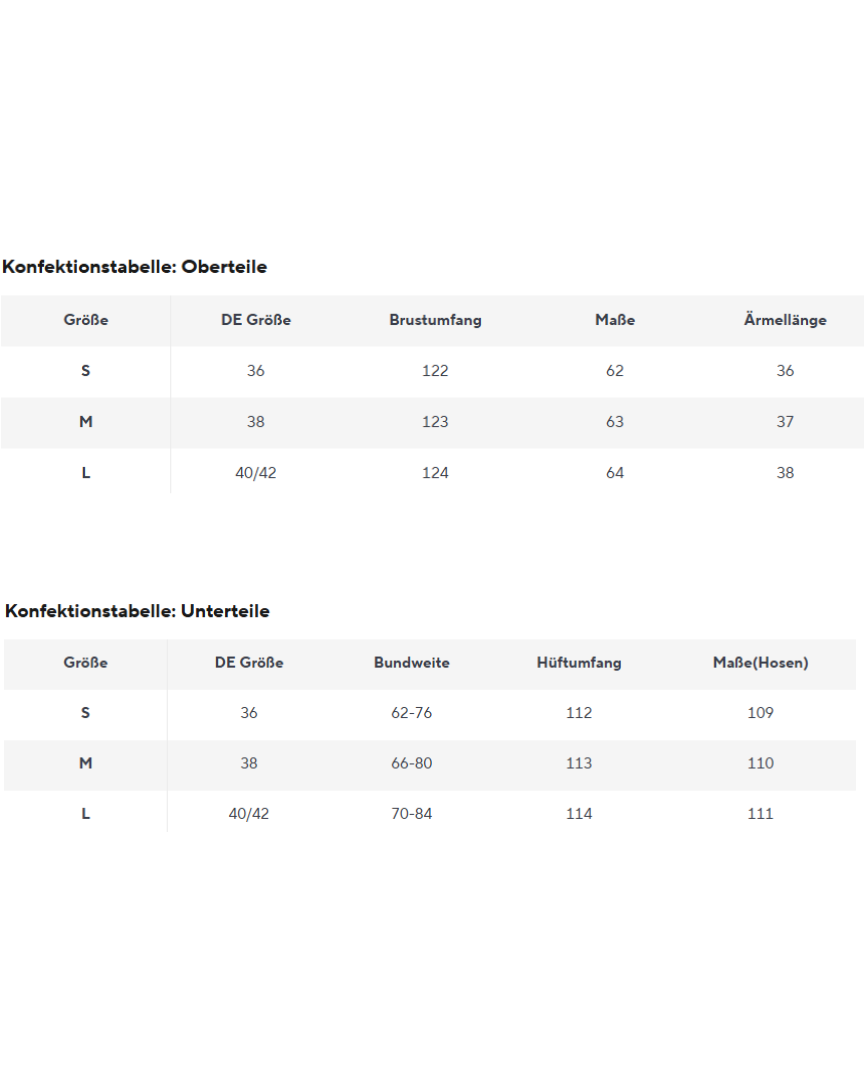Select the Brustumfang column header

click(x=435, y=320)
